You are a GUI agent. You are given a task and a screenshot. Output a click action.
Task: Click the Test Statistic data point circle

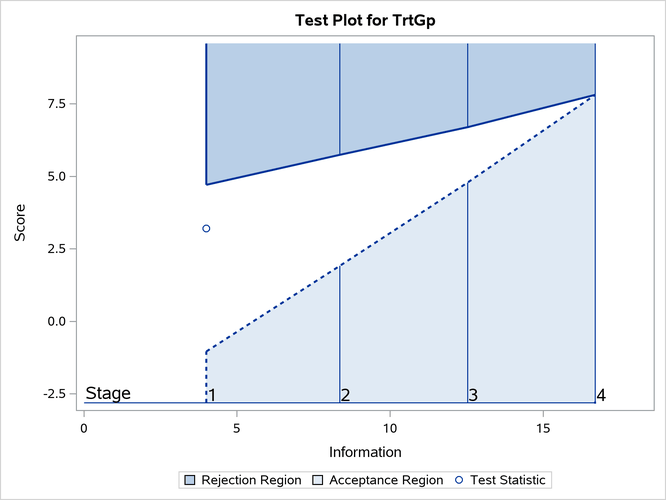point(206,228)
